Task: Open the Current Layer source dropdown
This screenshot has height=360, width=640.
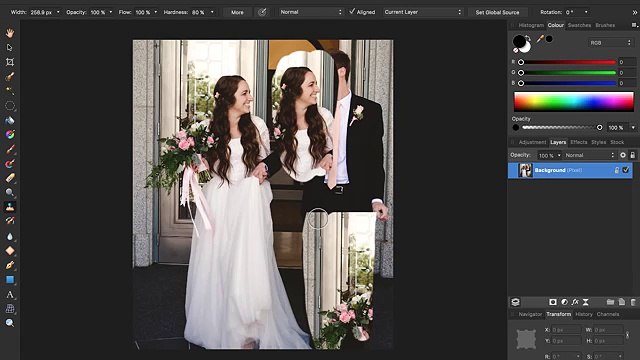Action: pos(423,12)
